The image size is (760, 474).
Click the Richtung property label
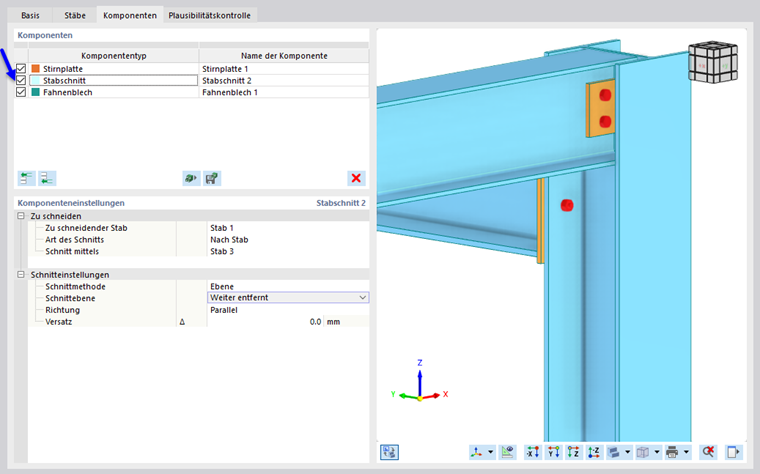pos(63,310)
